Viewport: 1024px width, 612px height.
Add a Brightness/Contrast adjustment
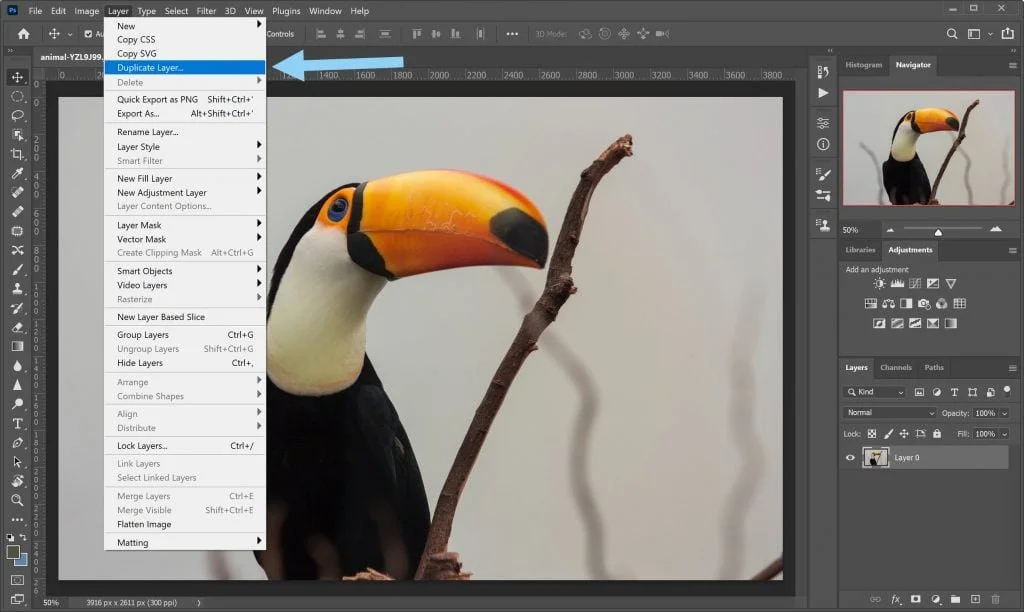pyautogui.click(x=879, y=283)
